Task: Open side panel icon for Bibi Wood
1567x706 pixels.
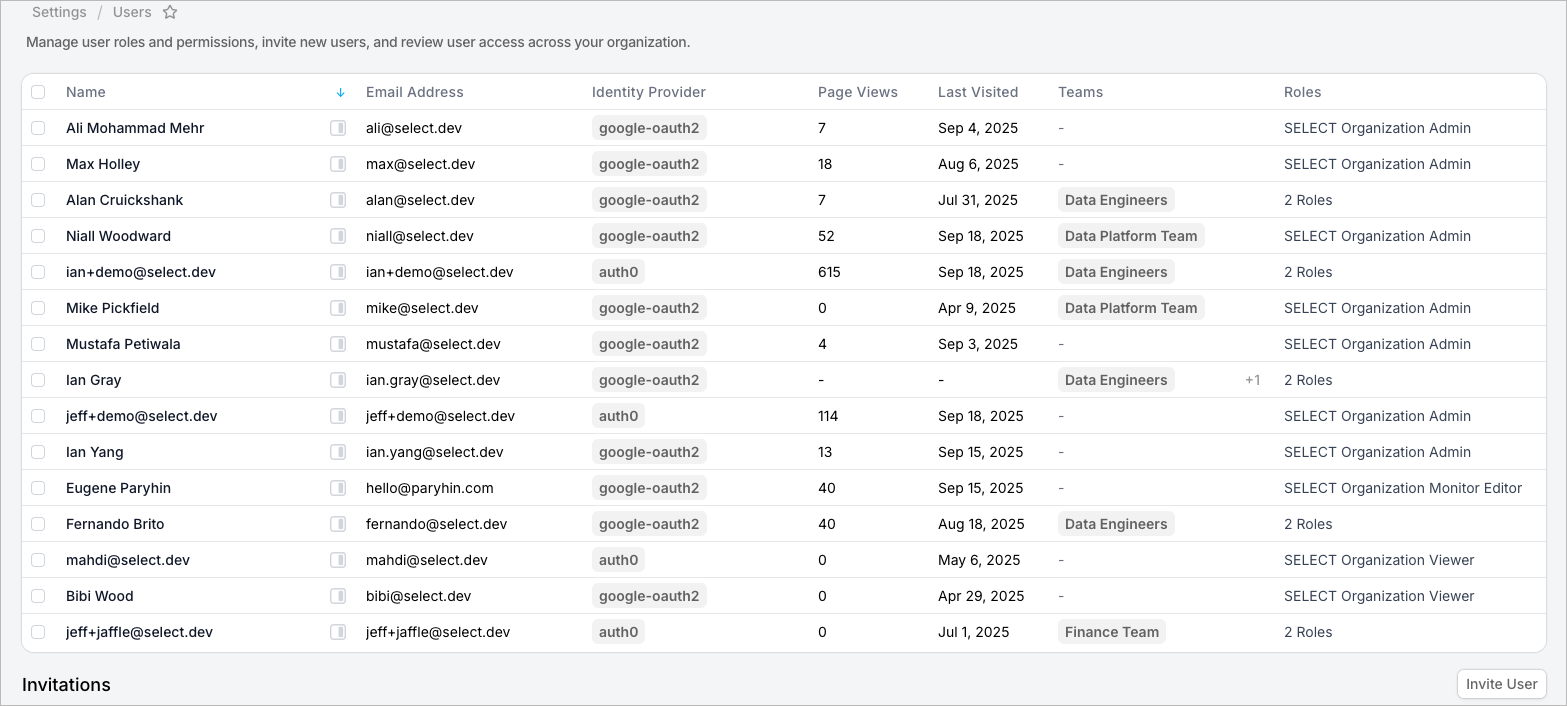Action: pyautogui.click(x=338, y=596)
